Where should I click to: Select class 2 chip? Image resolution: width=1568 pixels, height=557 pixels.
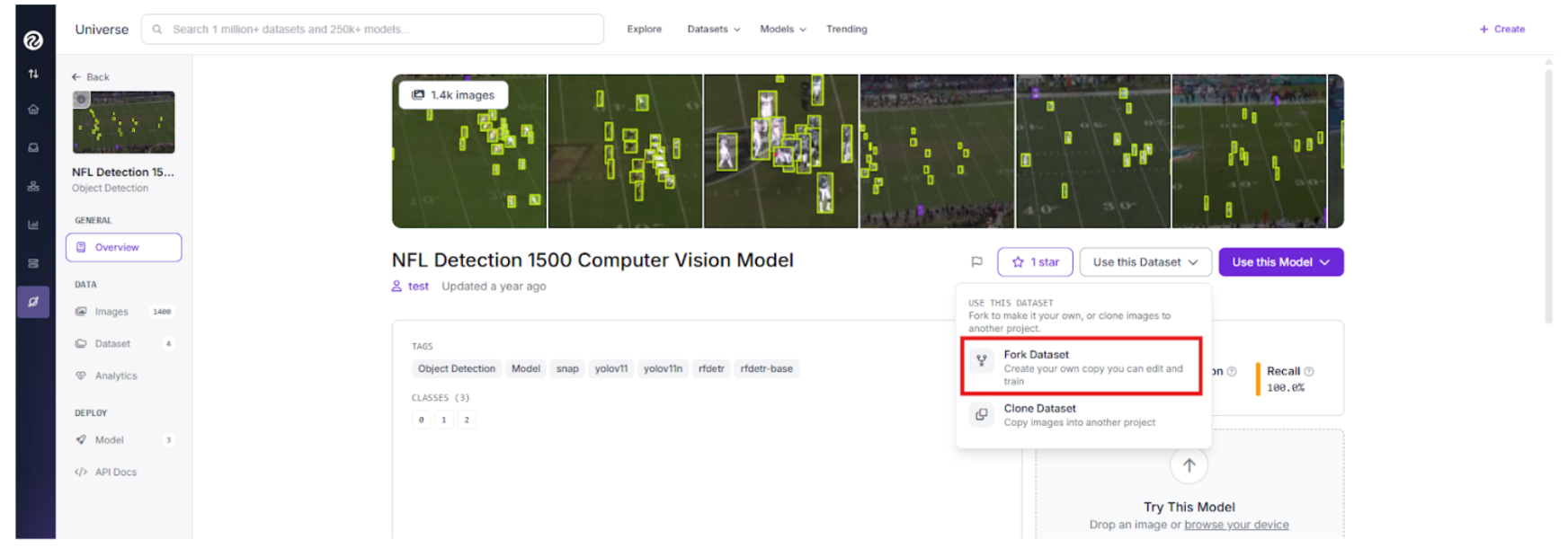coord(467,420)
